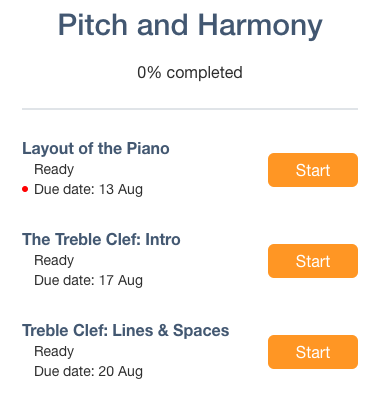The height and width of the screenshot is (395, 381).
Task: Click the word Spaces in third lesson title
Action: [x=201, y=331]
